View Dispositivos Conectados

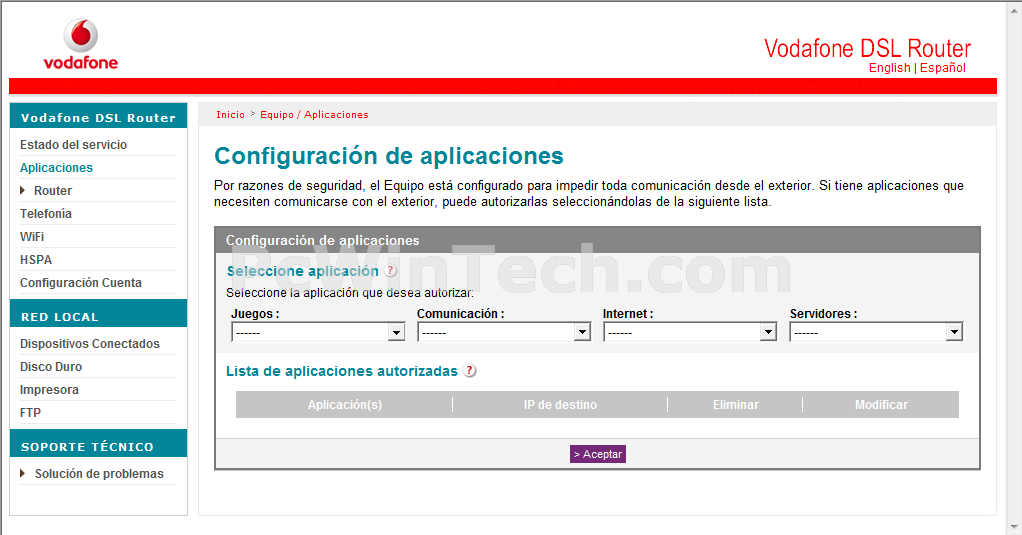point(90,343)
